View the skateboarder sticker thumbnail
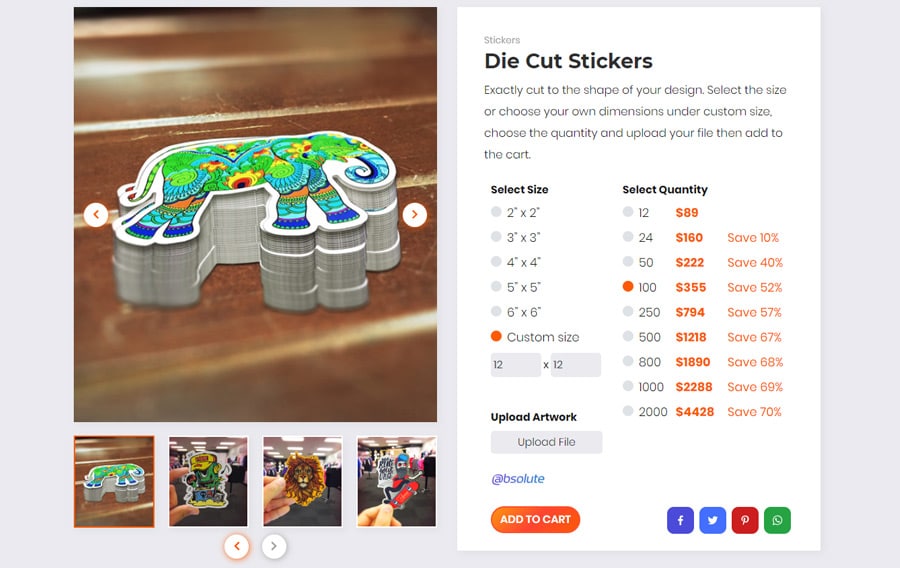Viewport: 900px width, 568px height. [x=397, y=481]
